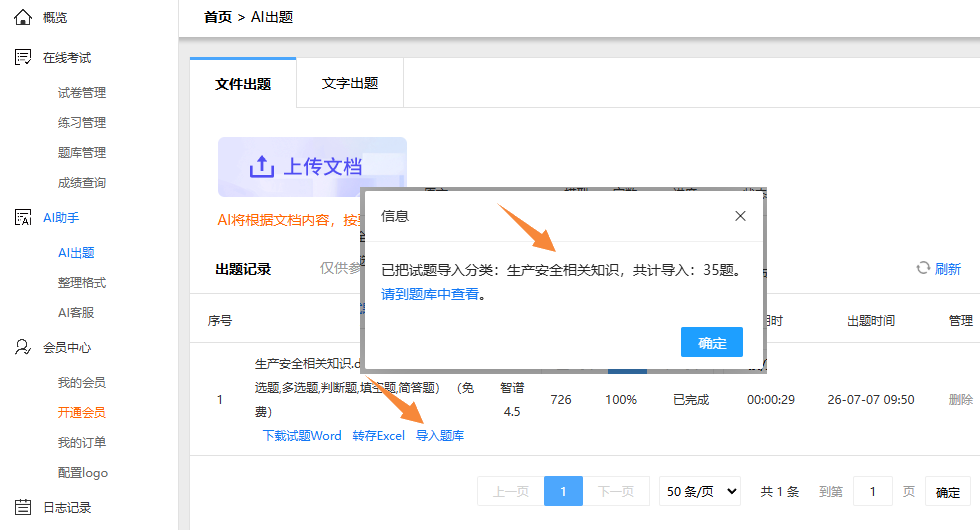Click the 726 word count cell
Viewport: 980px width, 530px height.
click(x=561, y=399)
